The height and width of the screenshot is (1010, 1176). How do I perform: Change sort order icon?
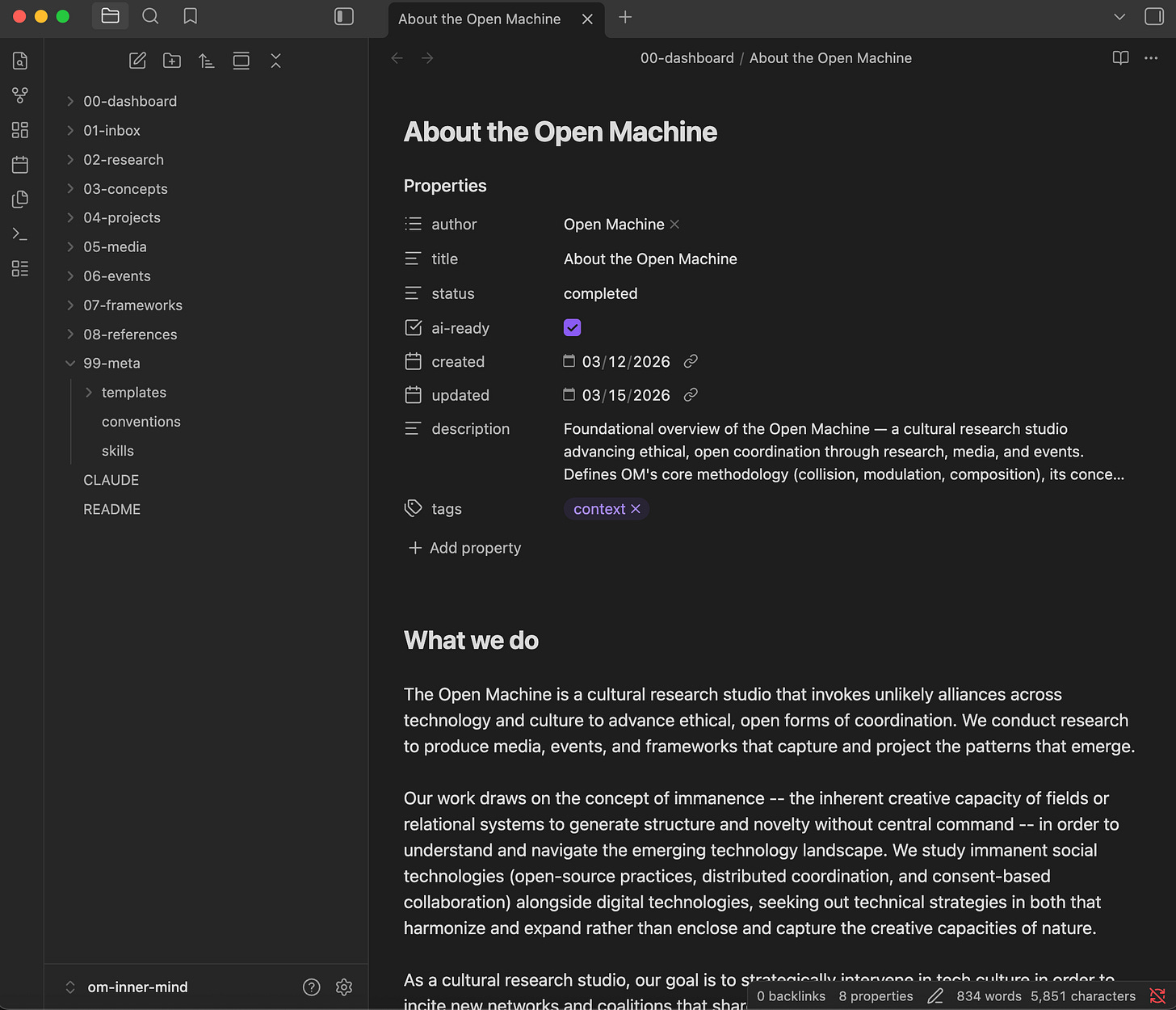(x=207, y=61)
